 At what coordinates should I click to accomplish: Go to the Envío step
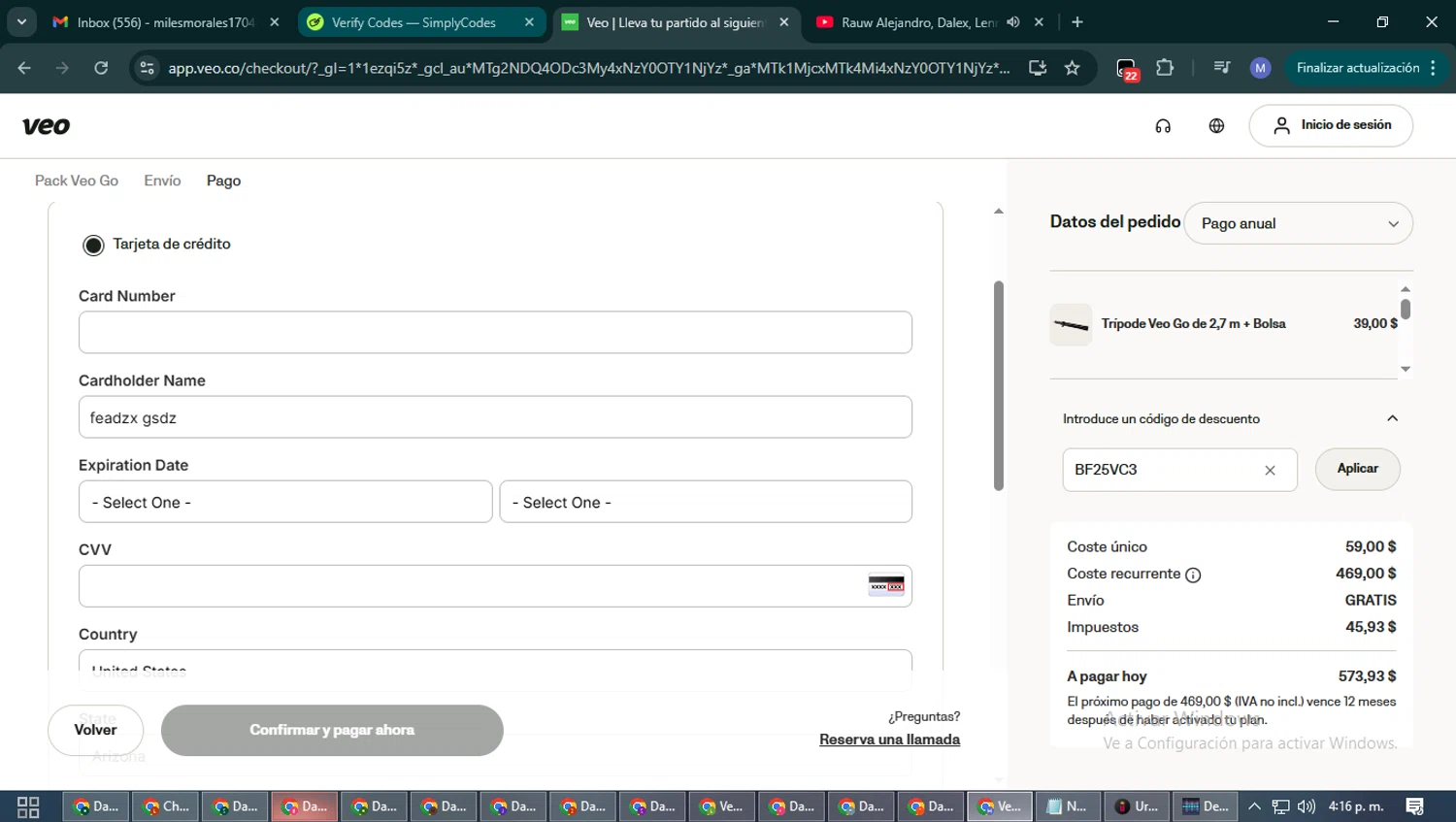[x=162, y=181]
